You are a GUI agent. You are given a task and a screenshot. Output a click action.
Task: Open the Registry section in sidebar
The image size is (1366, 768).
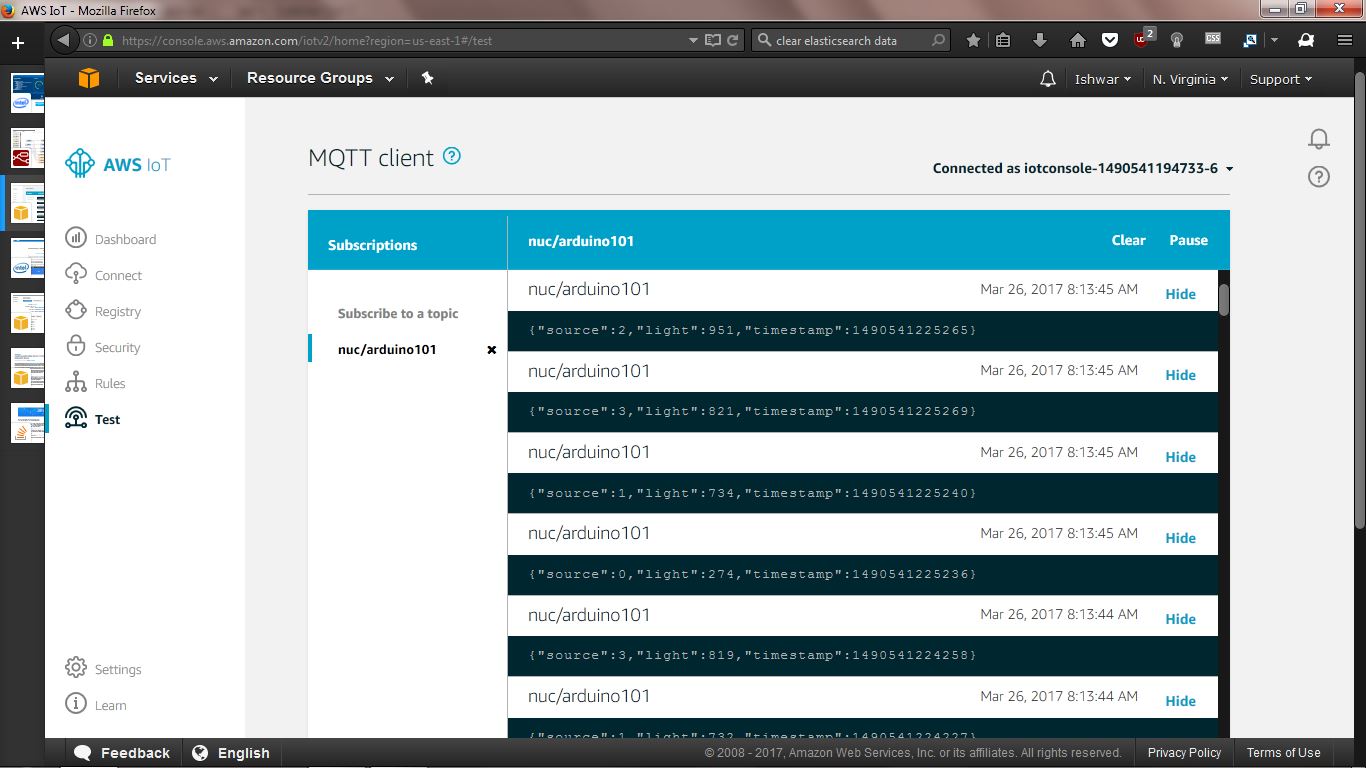click(103, 311)
